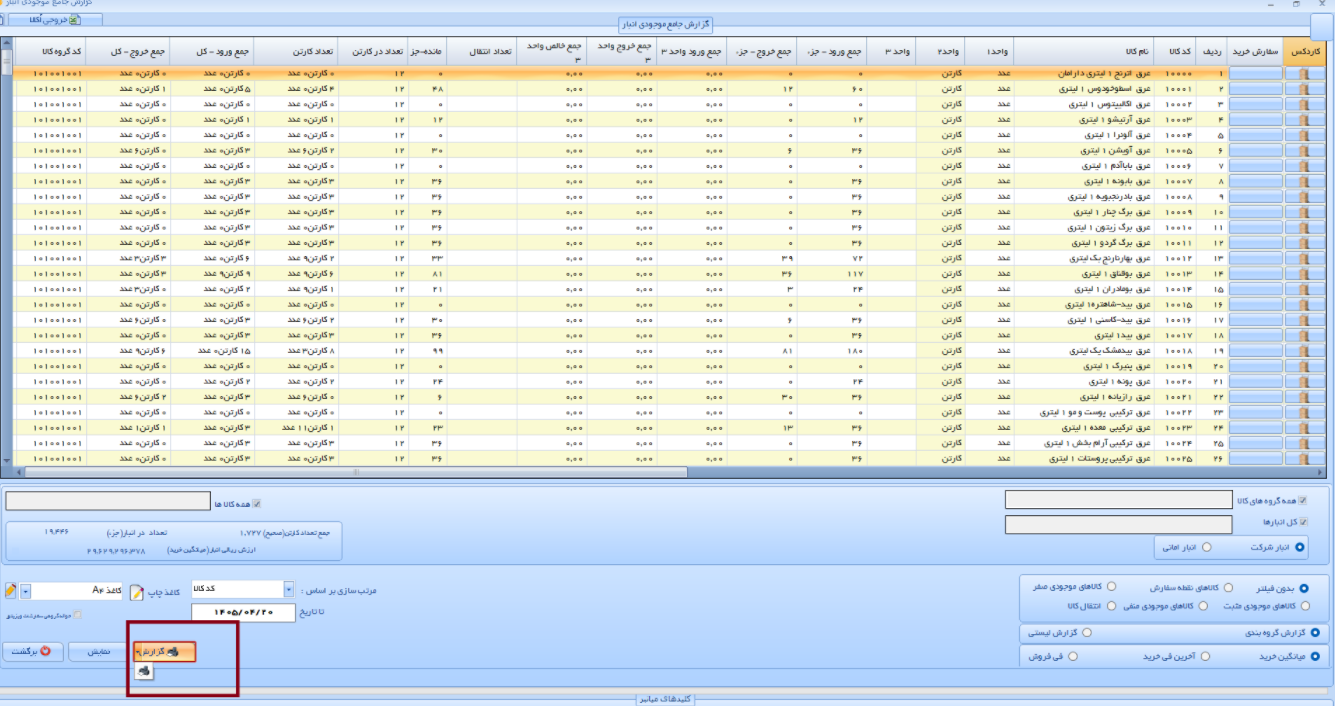Select the میانگین خرید price option
The width and height of the screenshot is (1335, 706).
click(1315, 657)
